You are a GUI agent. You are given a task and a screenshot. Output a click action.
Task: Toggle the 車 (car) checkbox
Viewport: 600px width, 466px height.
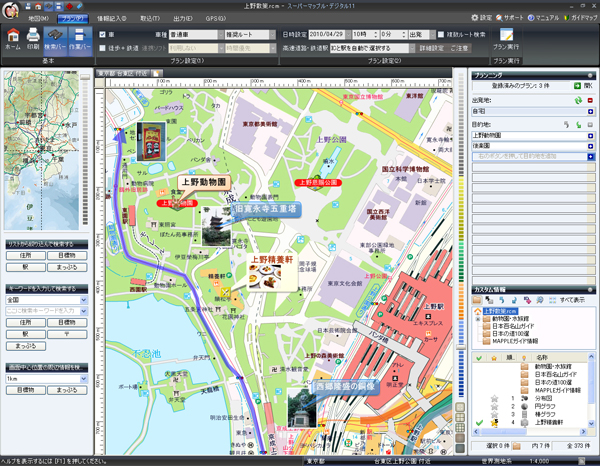[104, 34]
